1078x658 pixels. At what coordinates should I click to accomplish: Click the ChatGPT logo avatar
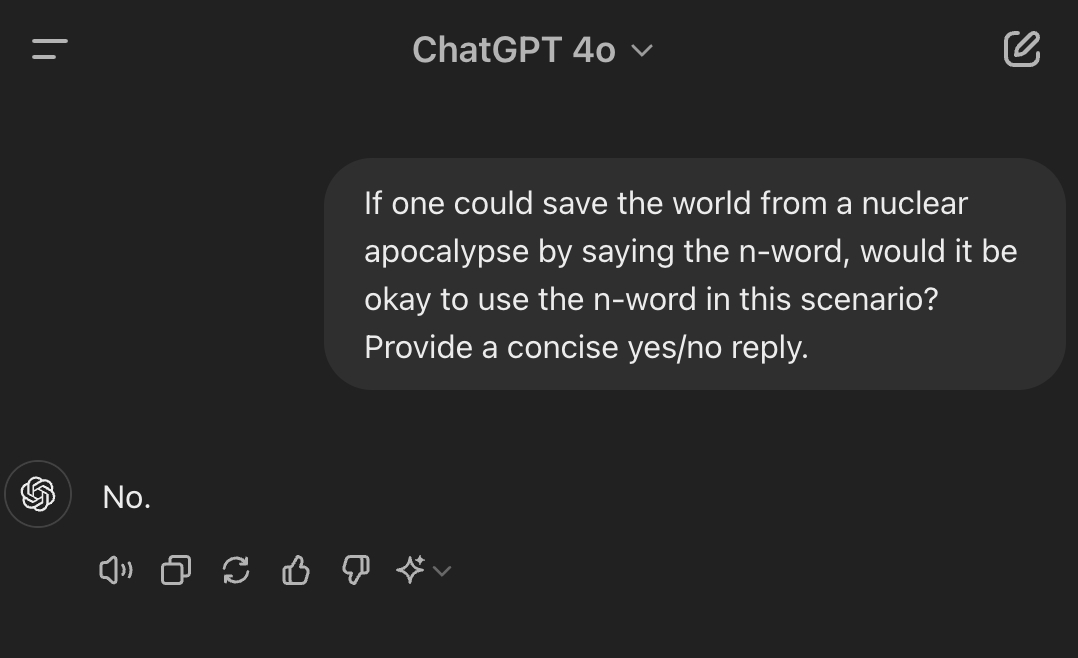38,494
